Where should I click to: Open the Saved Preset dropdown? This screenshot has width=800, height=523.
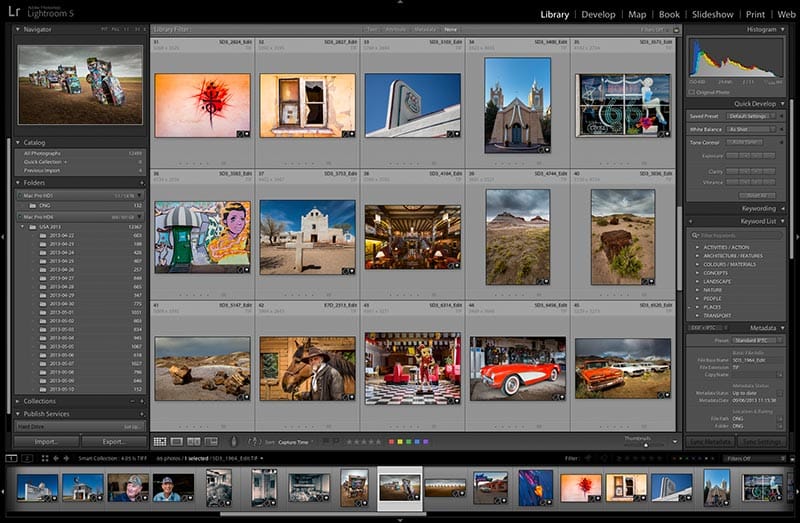pyautogui.click(x=752, y=116)
